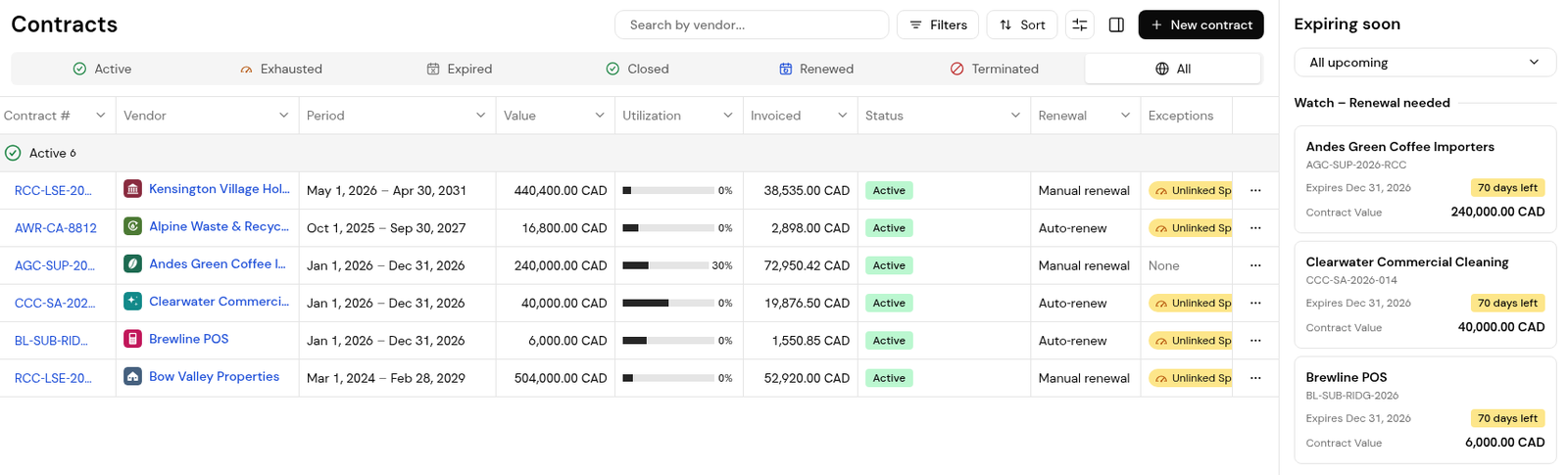Click the search by vendor field
This screenshot has height=475, width=1568.
pos(752,24)
